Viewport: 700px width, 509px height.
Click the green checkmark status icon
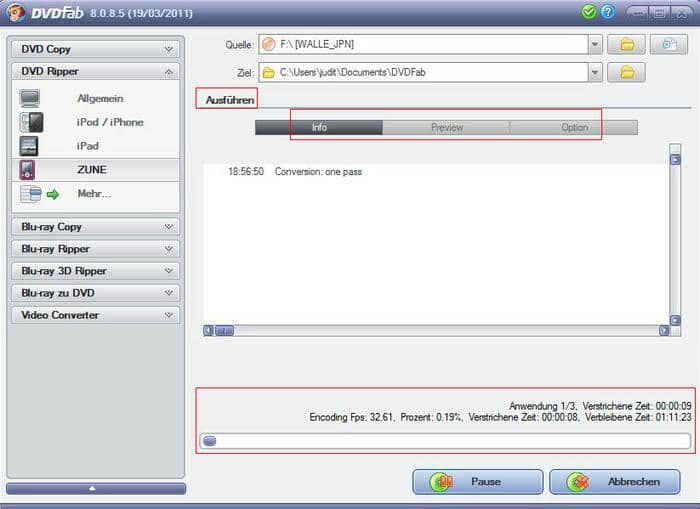click(x=589, y=12)
